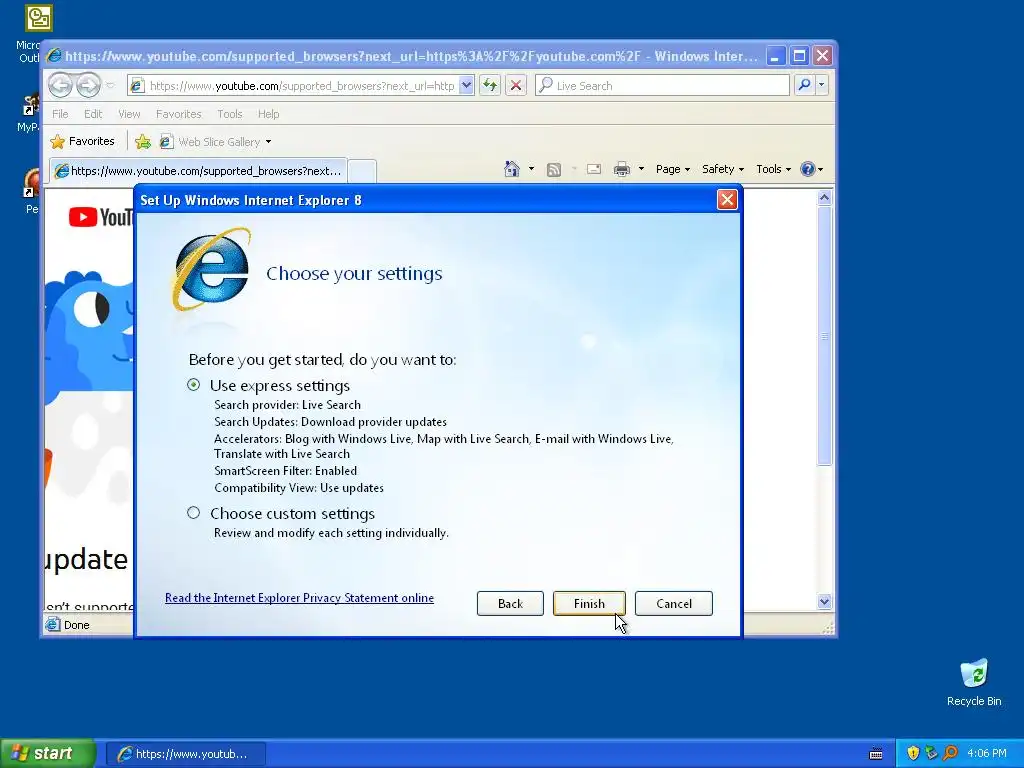This screenshot has height=768, width=1024.
Task: Click the network connection tray icon
Action: (x=931, y=754)
